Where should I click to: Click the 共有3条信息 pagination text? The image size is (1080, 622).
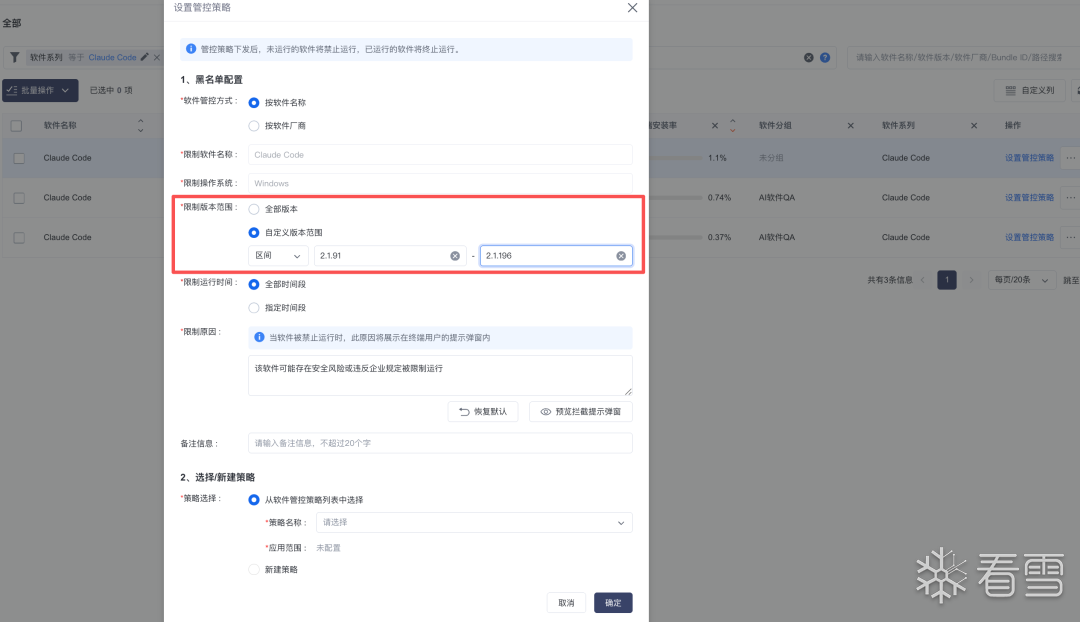(x=890, y=280)
